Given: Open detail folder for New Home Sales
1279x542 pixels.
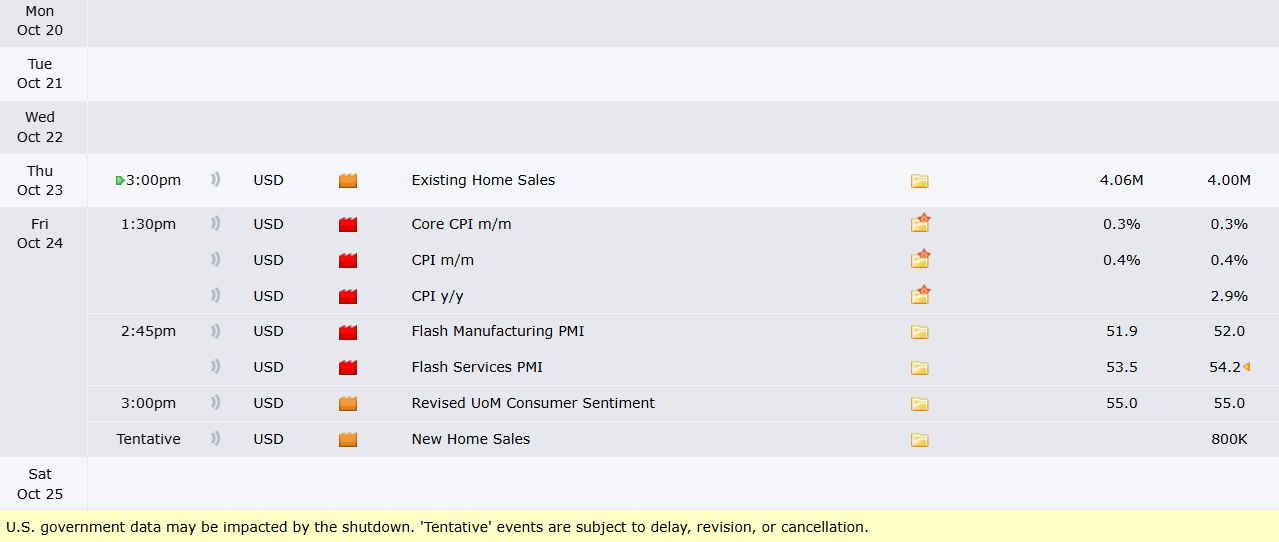Looking at the screenshot, I should [919, 440].
